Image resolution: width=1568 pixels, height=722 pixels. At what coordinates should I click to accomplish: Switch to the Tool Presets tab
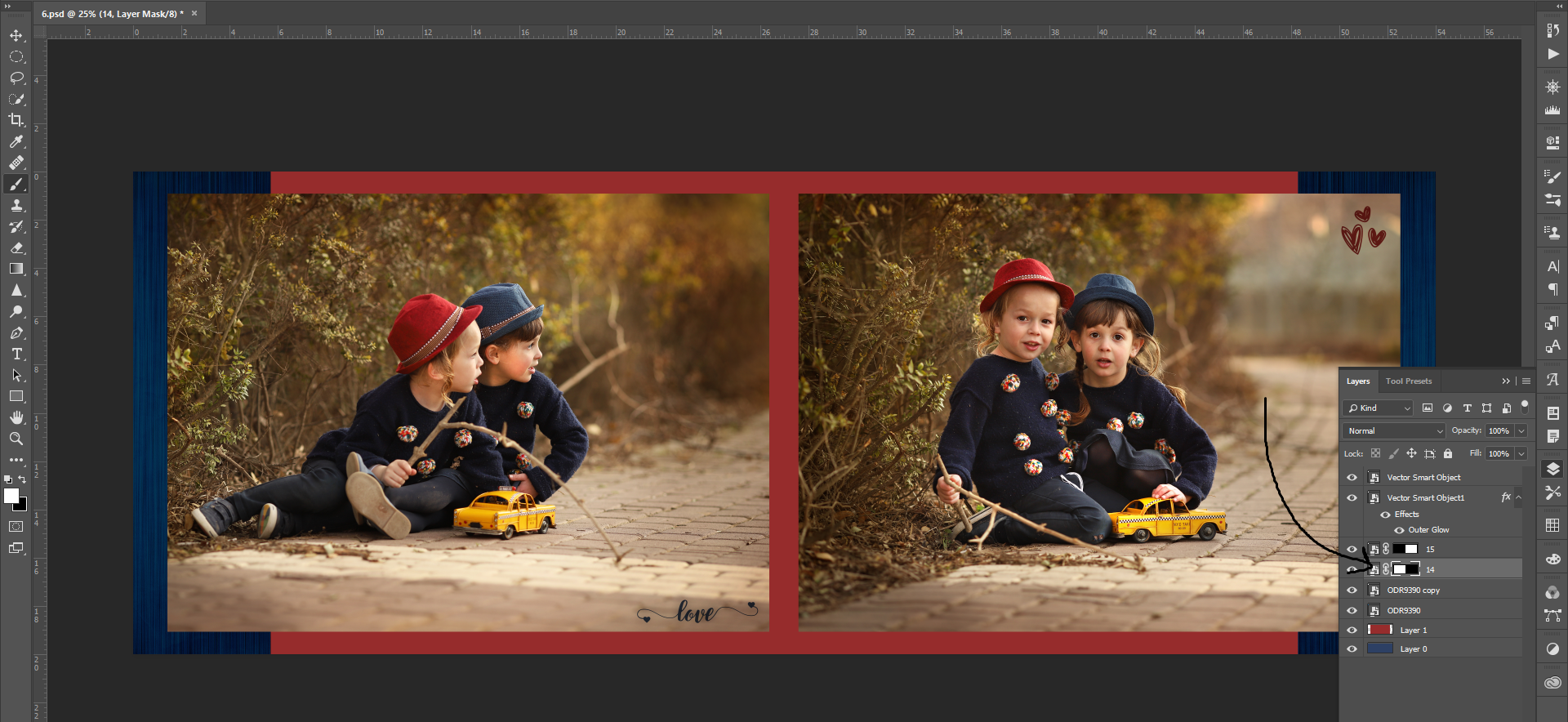pos(1409,381)
